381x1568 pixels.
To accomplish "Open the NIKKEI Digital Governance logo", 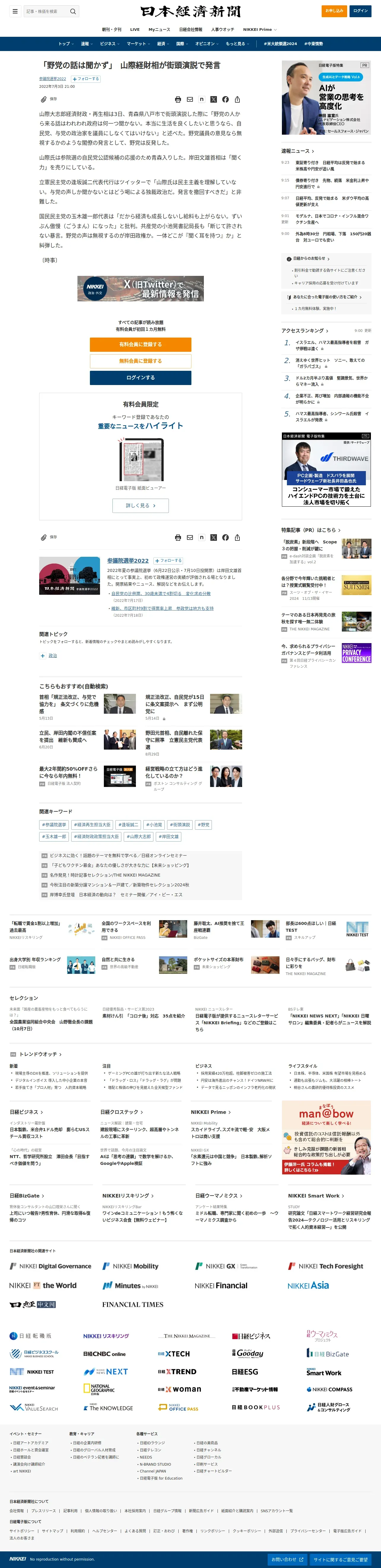I will [x=50, y=1266].
